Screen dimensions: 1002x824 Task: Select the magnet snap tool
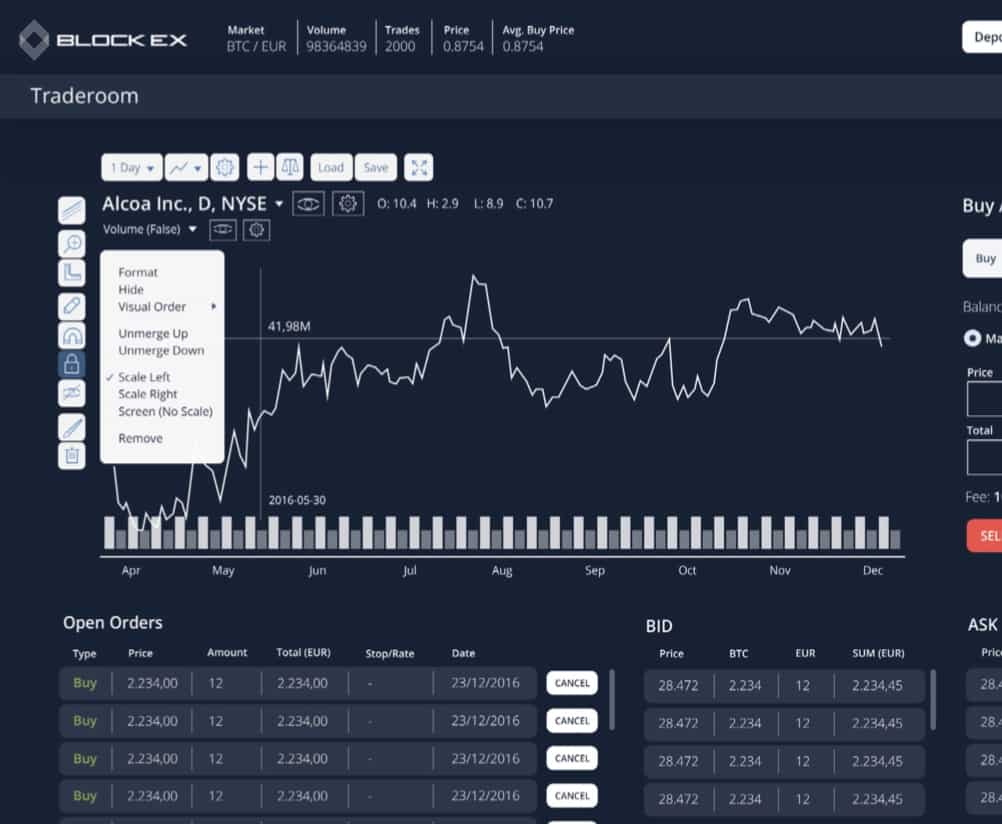point(72,335)
